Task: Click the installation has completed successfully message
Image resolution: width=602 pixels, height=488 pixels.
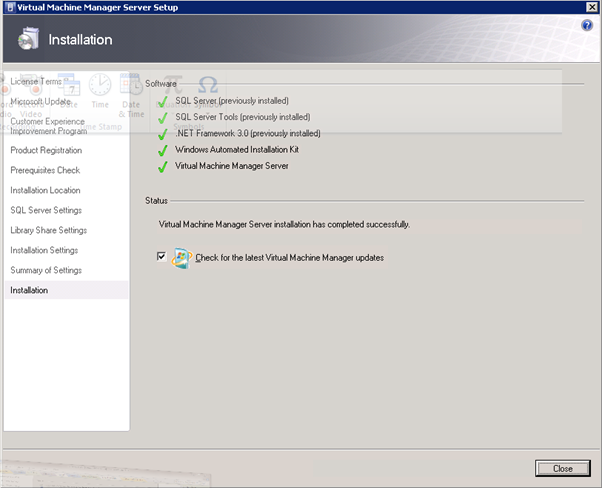Action: pos(284,224)
